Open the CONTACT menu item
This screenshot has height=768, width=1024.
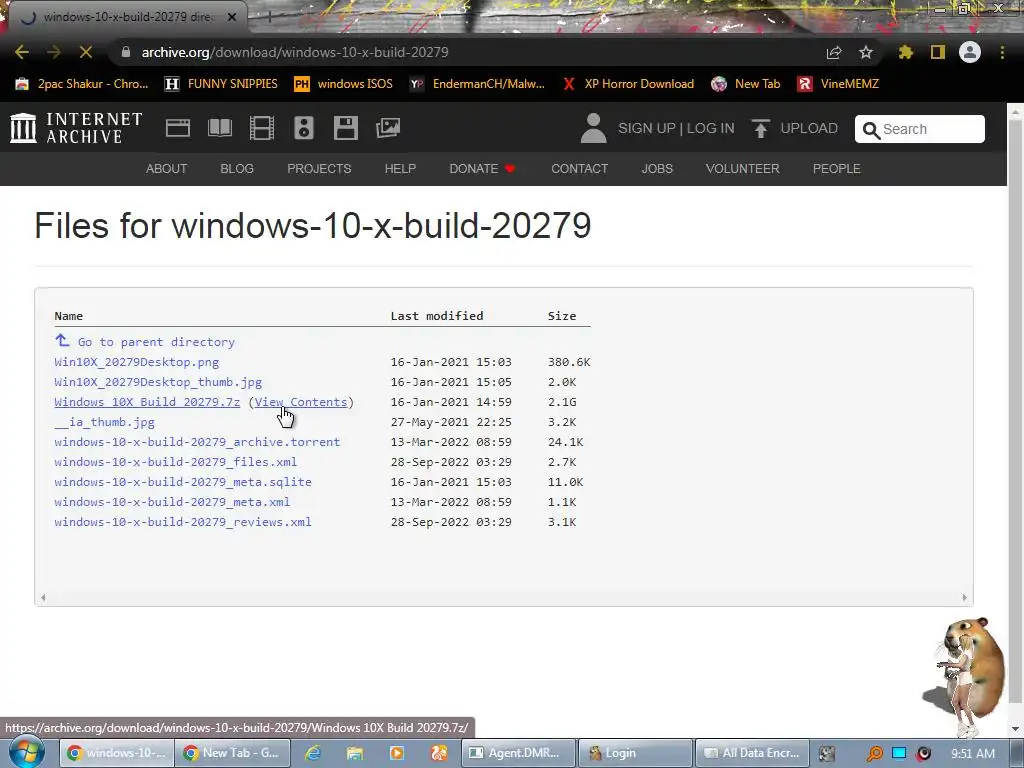pos(579,168)
